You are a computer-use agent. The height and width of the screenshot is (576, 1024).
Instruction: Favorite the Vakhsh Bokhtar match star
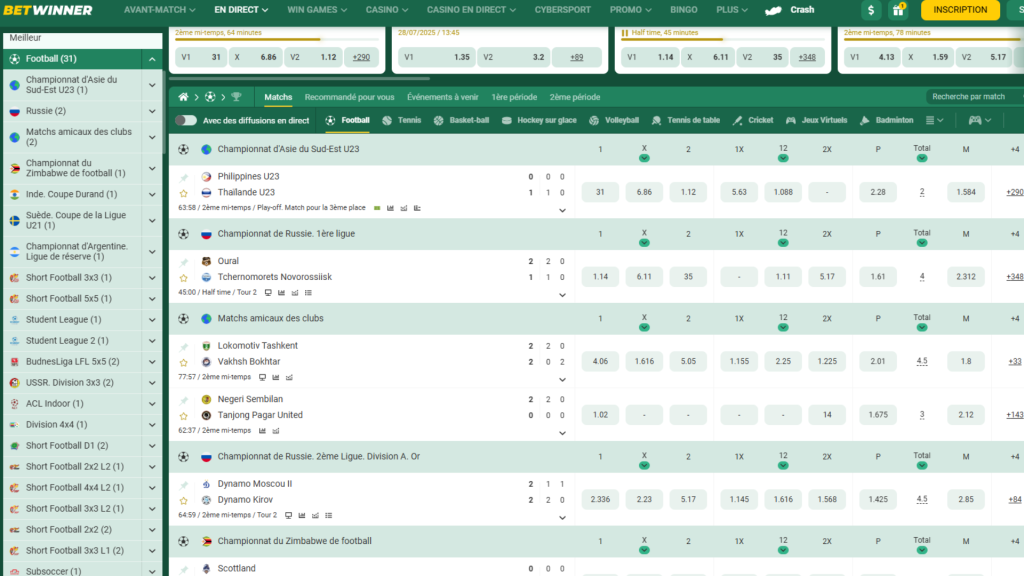[184, 362]
